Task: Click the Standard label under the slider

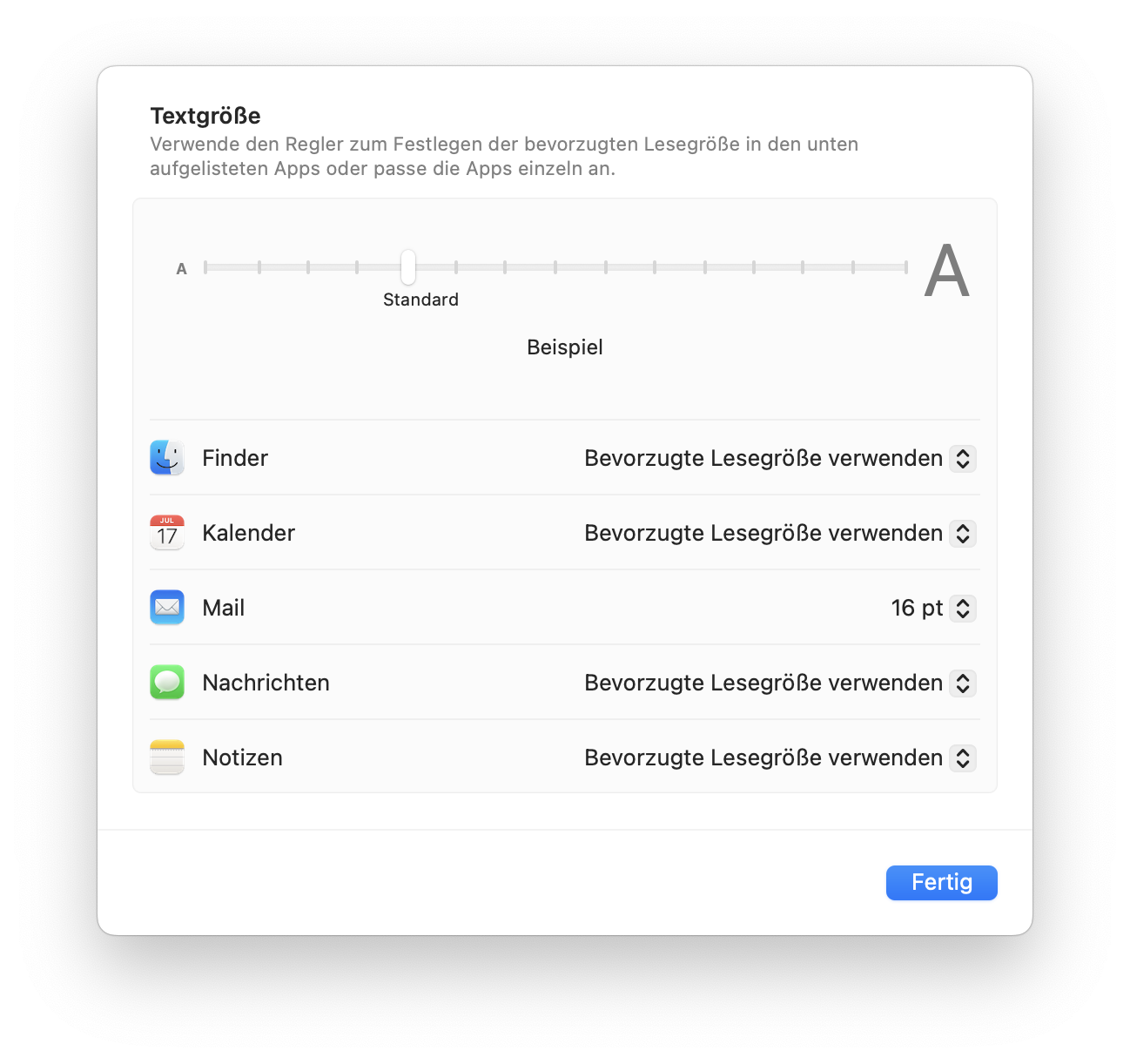Action: (420, 300)
